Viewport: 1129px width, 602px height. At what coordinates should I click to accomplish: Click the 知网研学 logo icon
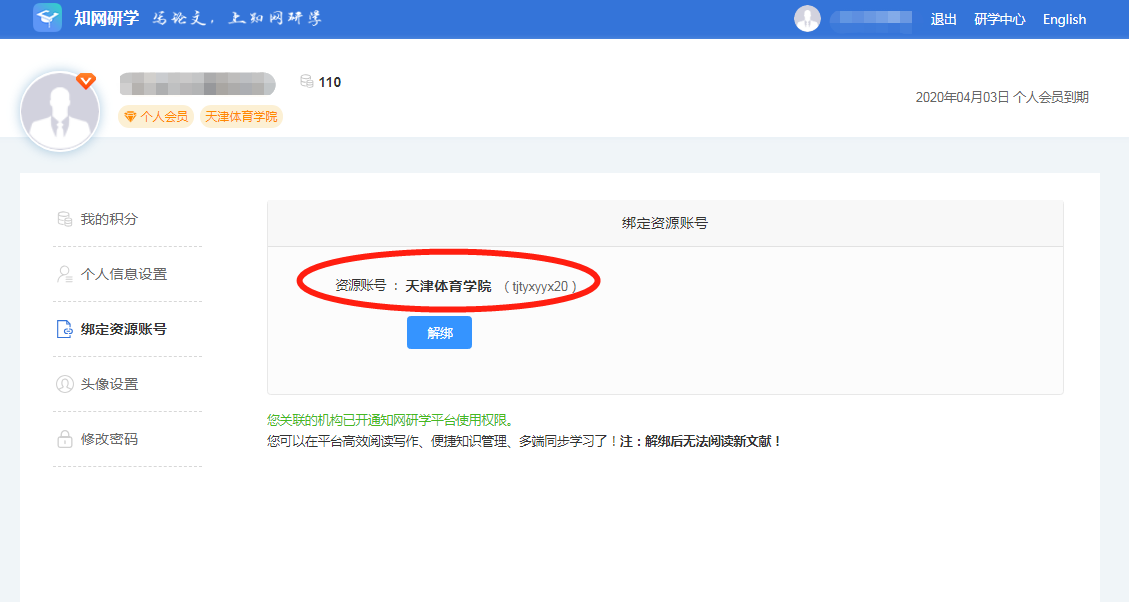point(48,18)
